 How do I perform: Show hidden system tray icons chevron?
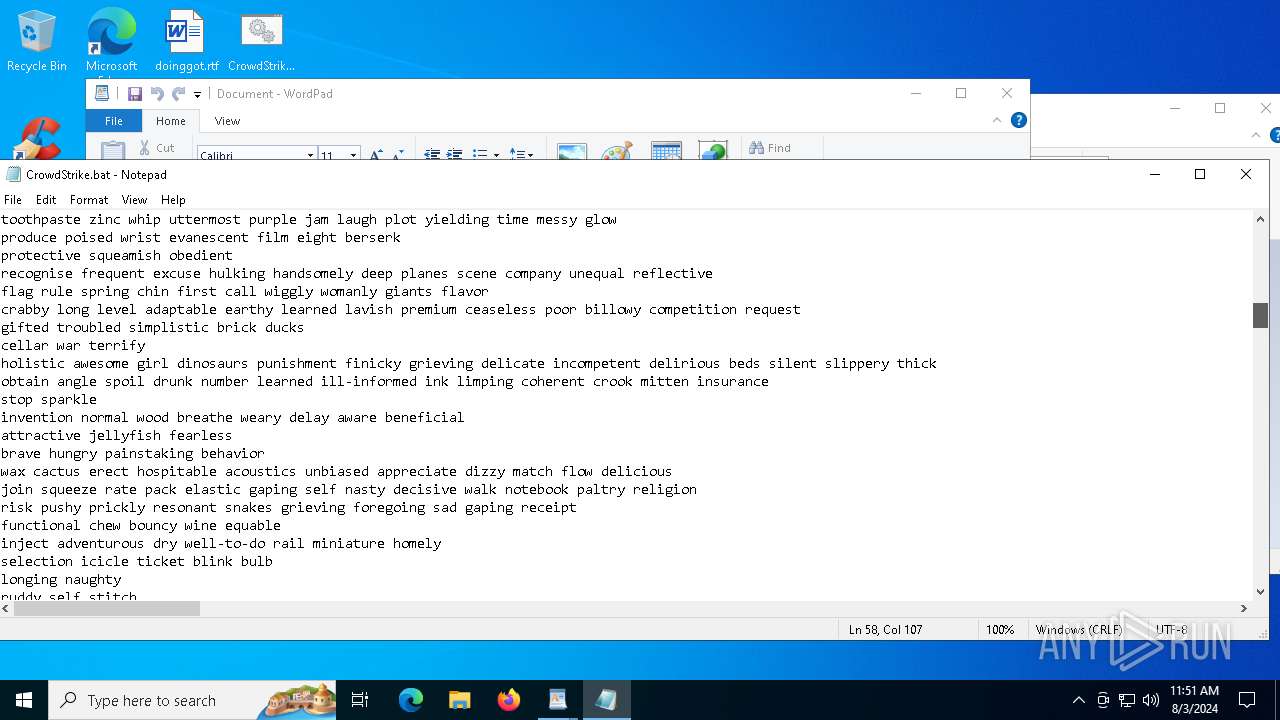click(x=1078, y=700)
